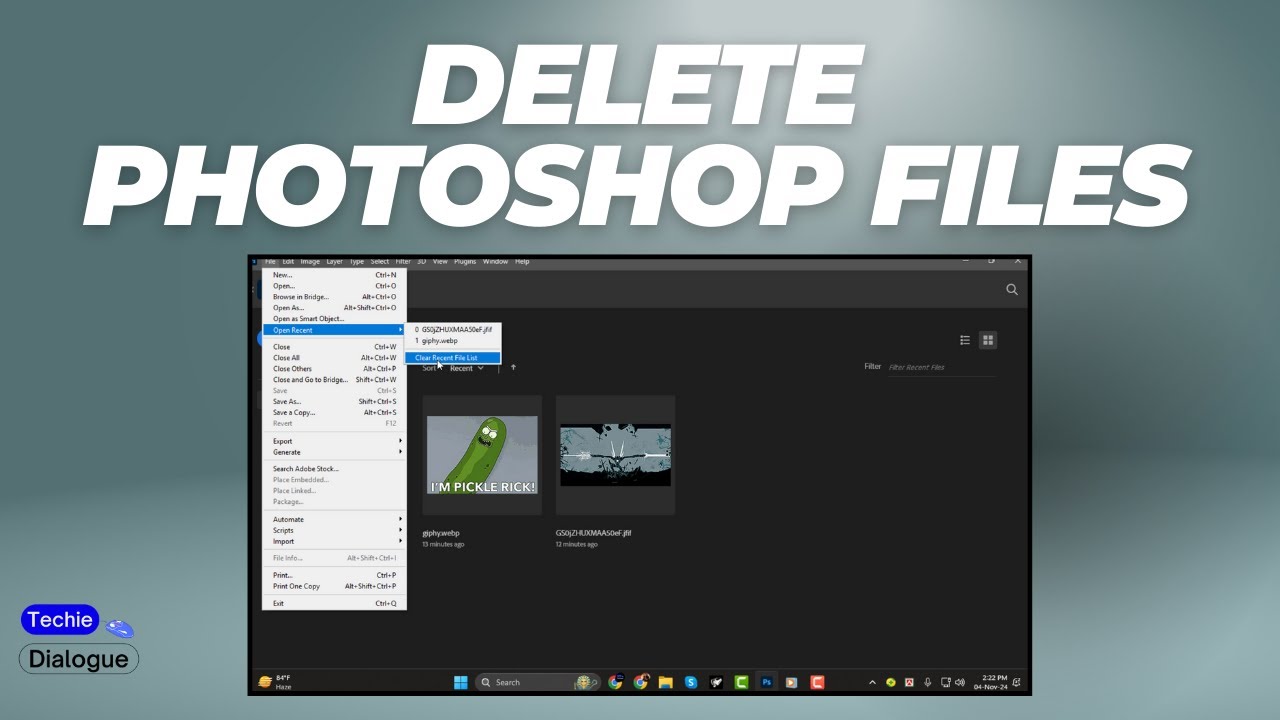Screen dimensions: 1280x720
Task: Open the Type menu
Action: tap(357, 262)
